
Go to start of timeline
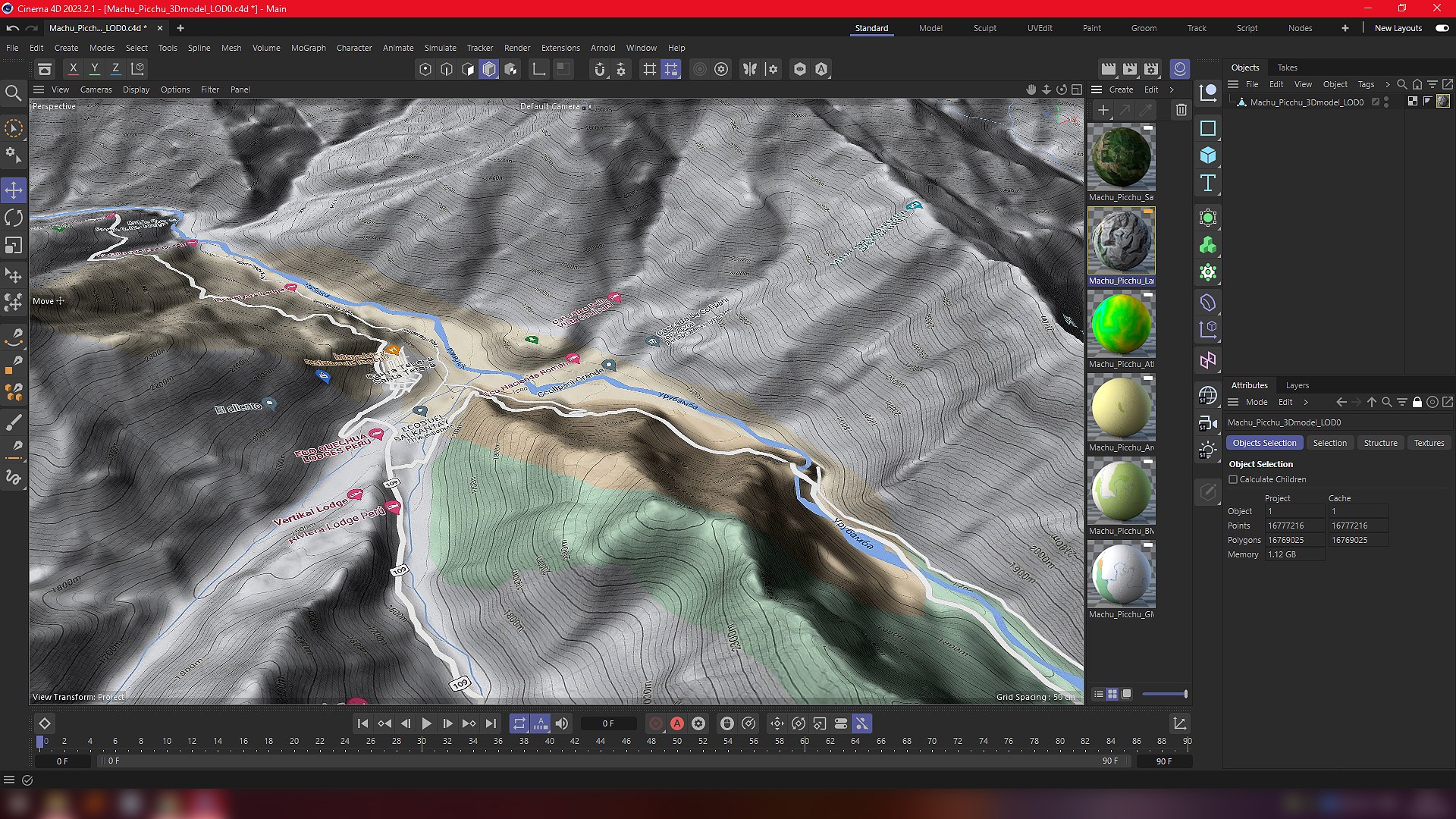tap(362, 723)
